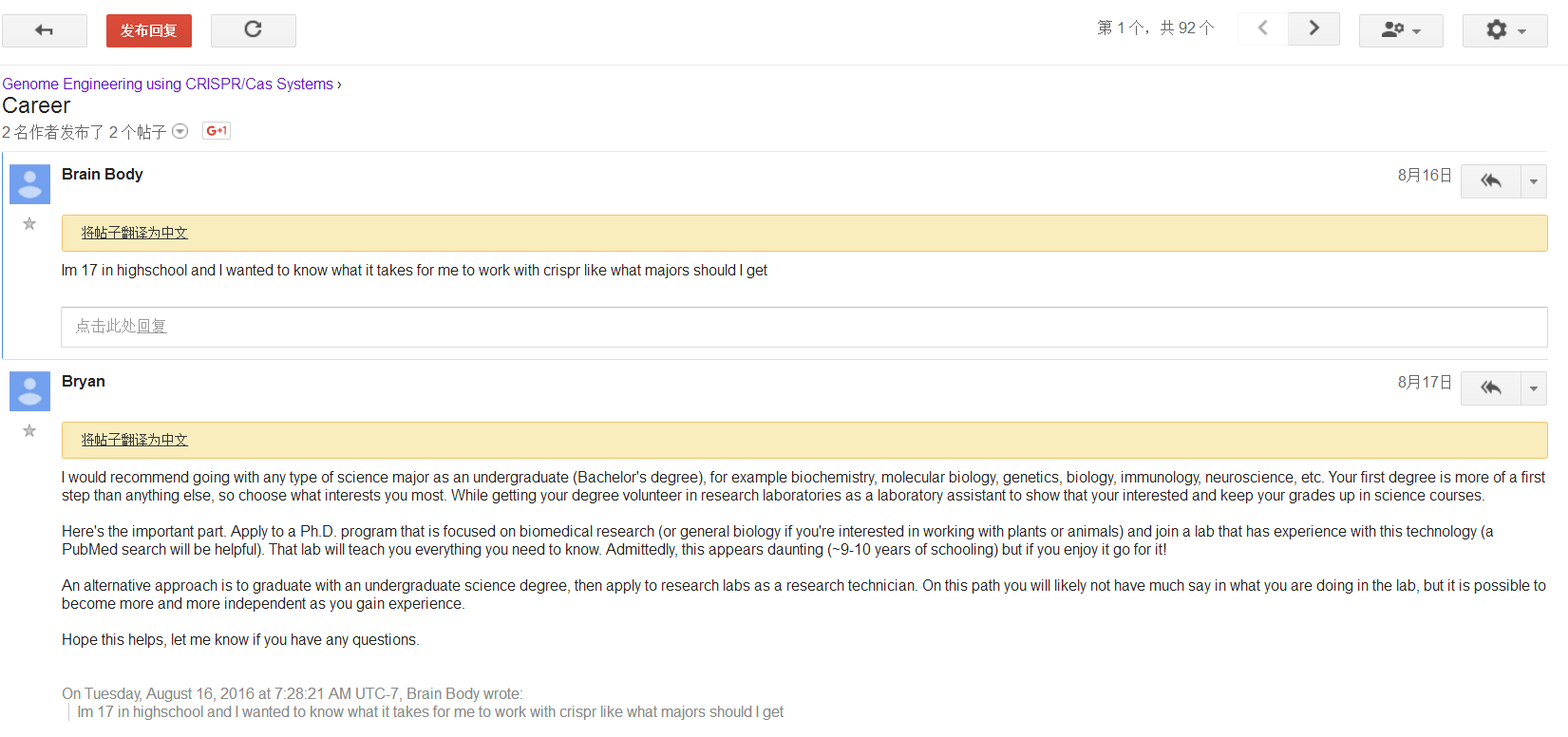
Task: Refresh the topic with the reload icon
Action: click(x=253, y=30)
